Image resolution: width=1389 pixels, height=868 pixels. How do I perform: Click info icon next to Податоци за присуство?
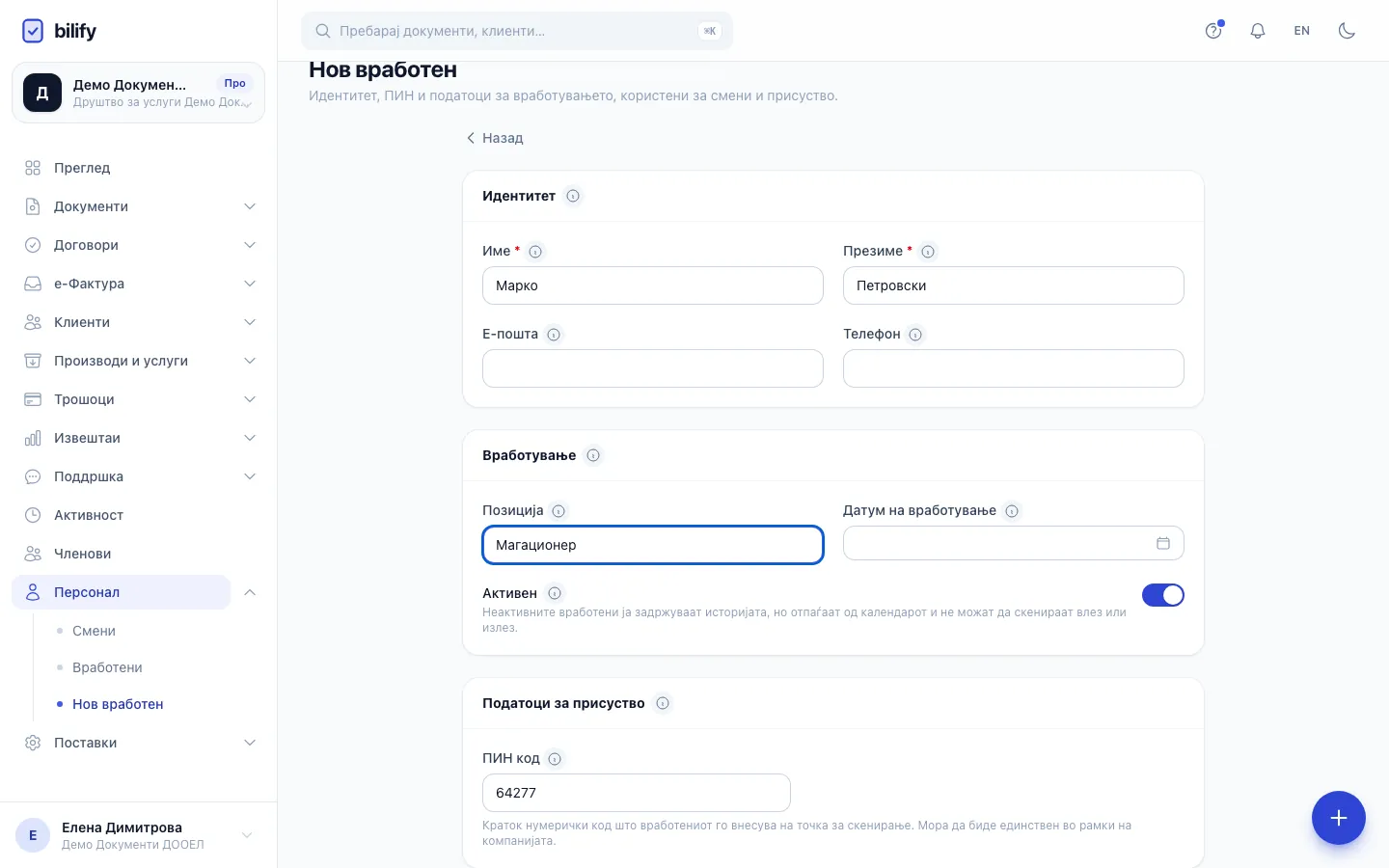663,703
